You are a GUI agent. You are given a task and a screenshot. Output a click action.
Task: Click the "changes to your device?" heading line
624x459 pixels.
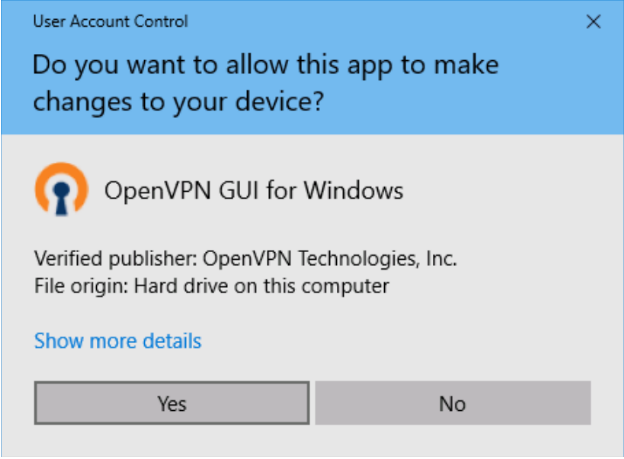[x=181, y=102]
